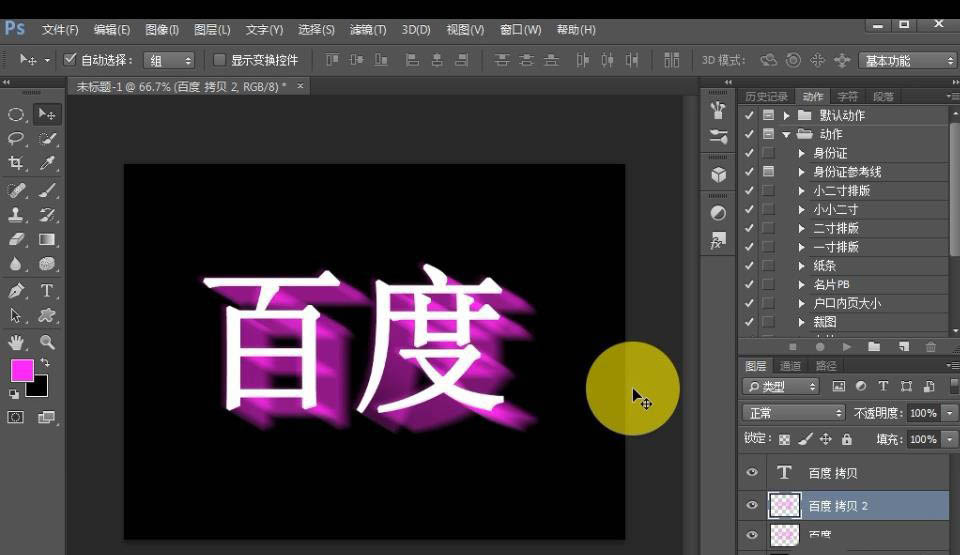Image resolution: width=960 pixels, height=555 pixels.
Task: Enable the Auto-Select checkbox
Action: pos(70,59)
